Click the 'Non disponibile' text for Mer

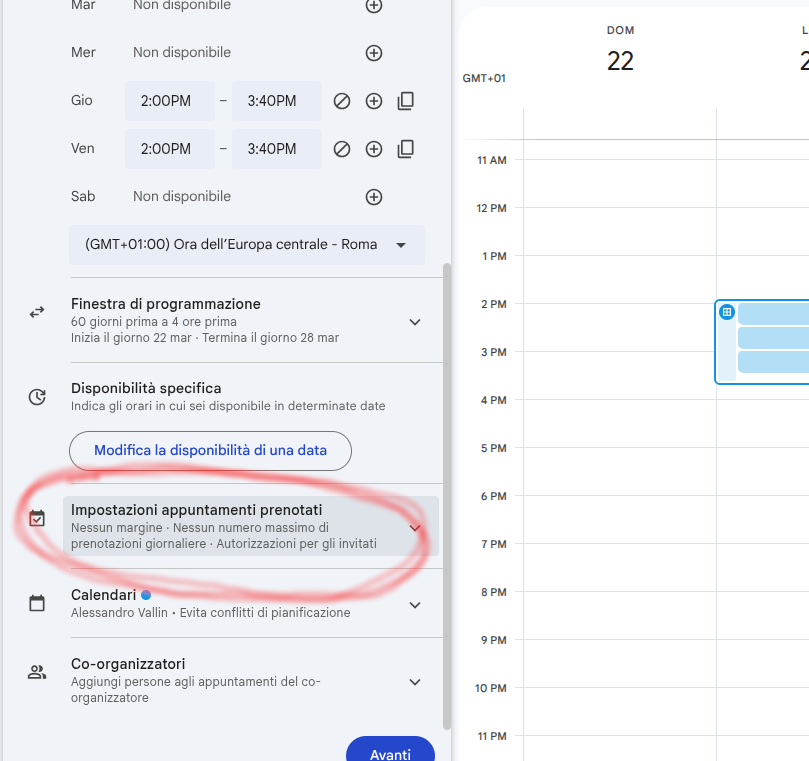[182, 53]
